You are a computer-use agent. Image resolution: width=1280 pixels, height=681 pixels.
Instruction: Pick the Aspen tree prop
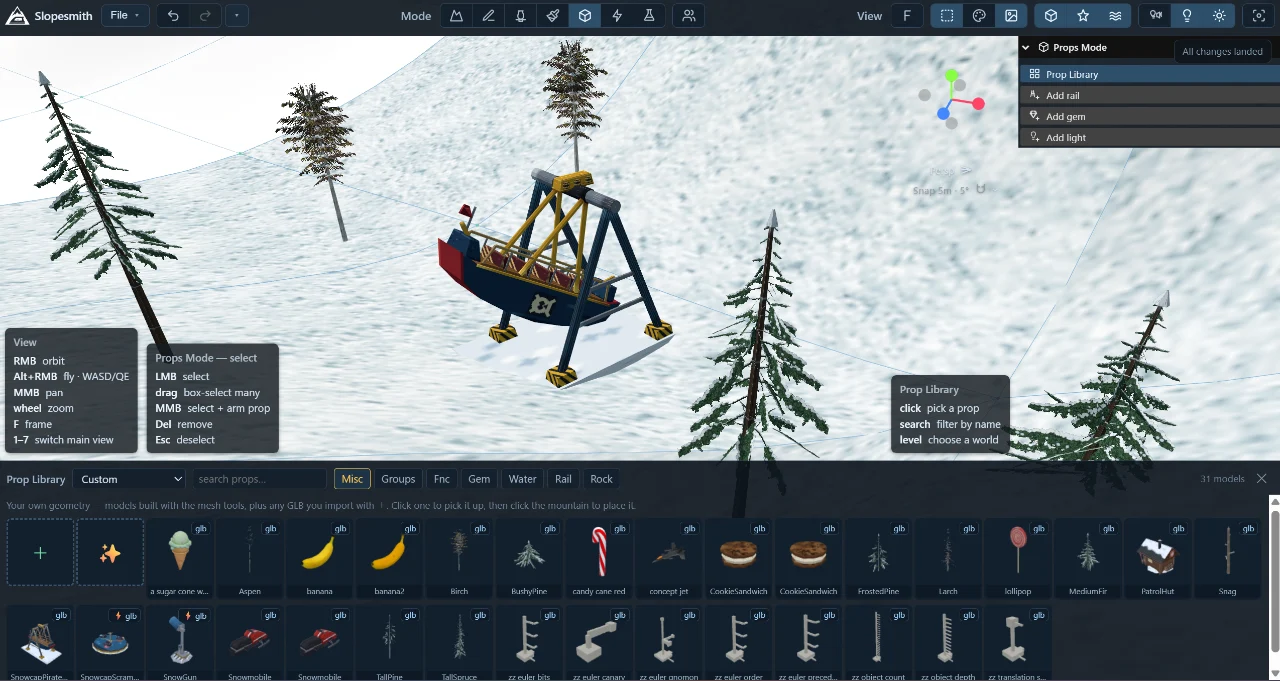click(x=250, y=557)
